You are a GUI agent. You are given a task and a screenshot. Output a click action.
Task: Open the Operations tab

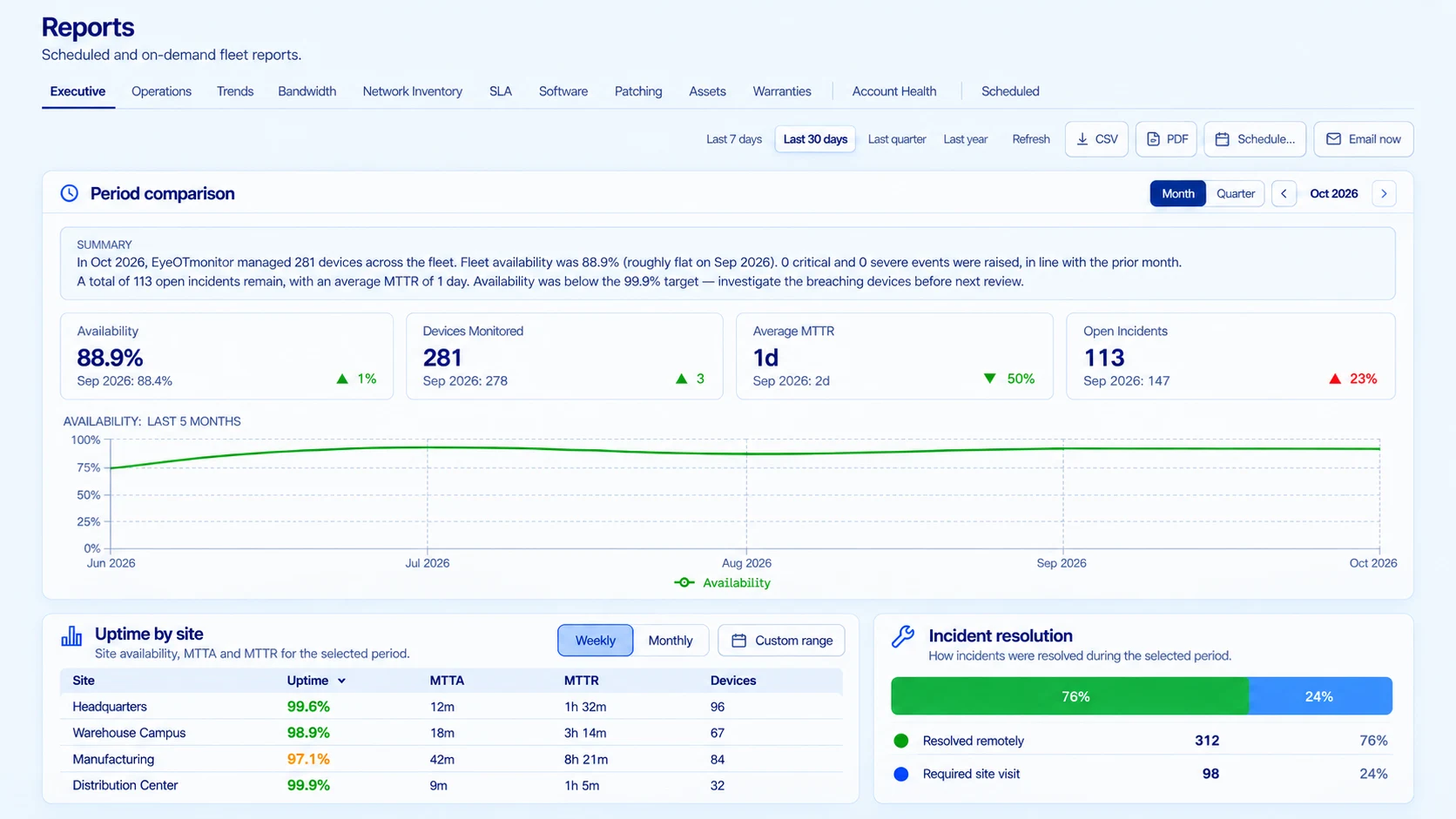click(x=161, y=91)
